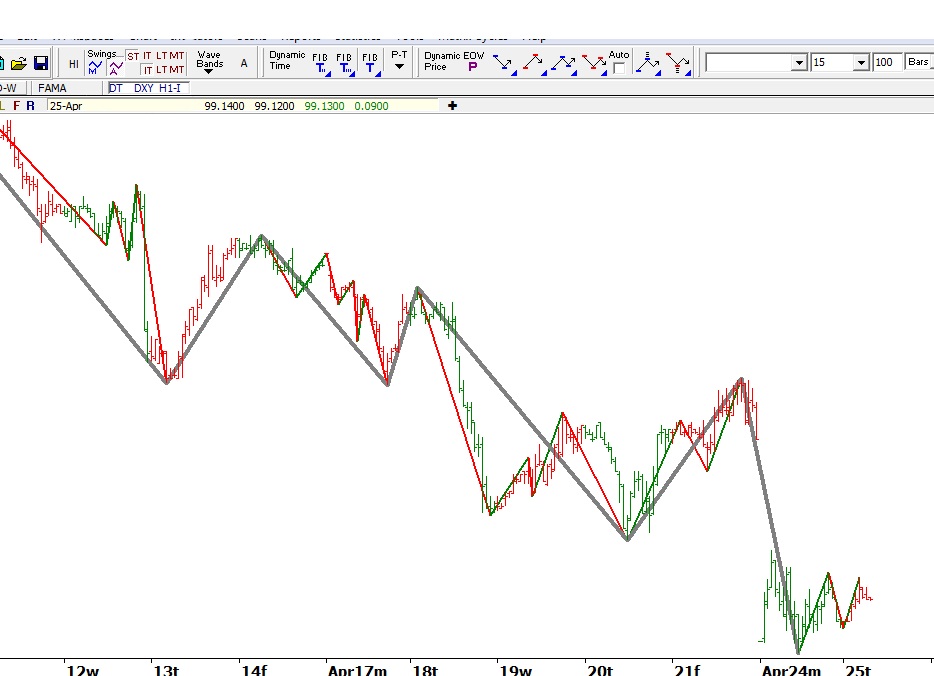Select the first FIB tool after Dynamic Time
The image size is (934, 676).
(320, 64)
